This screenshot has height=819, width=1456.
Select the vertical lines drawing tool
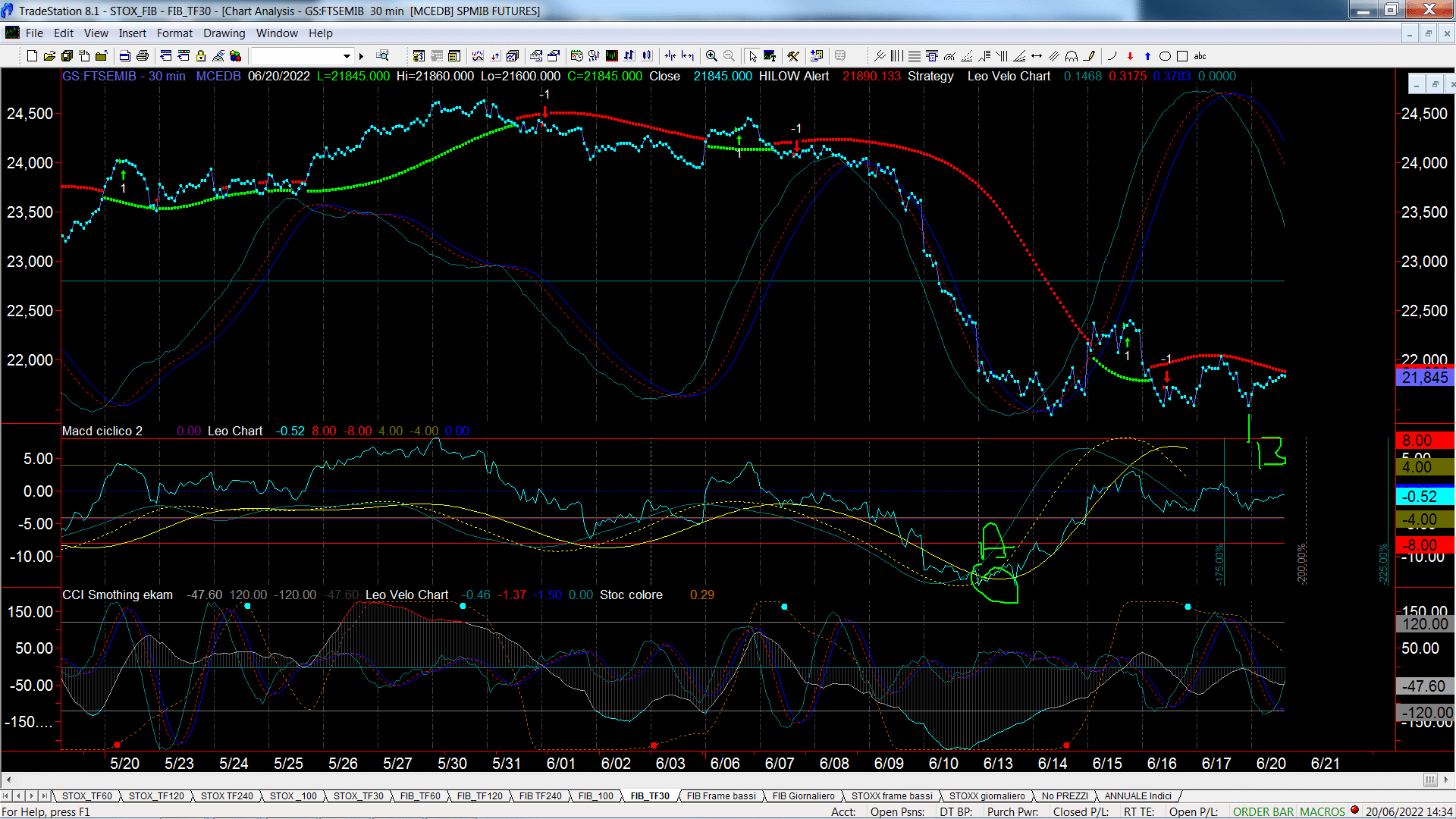pyautogui.click(x=897, y=56)
